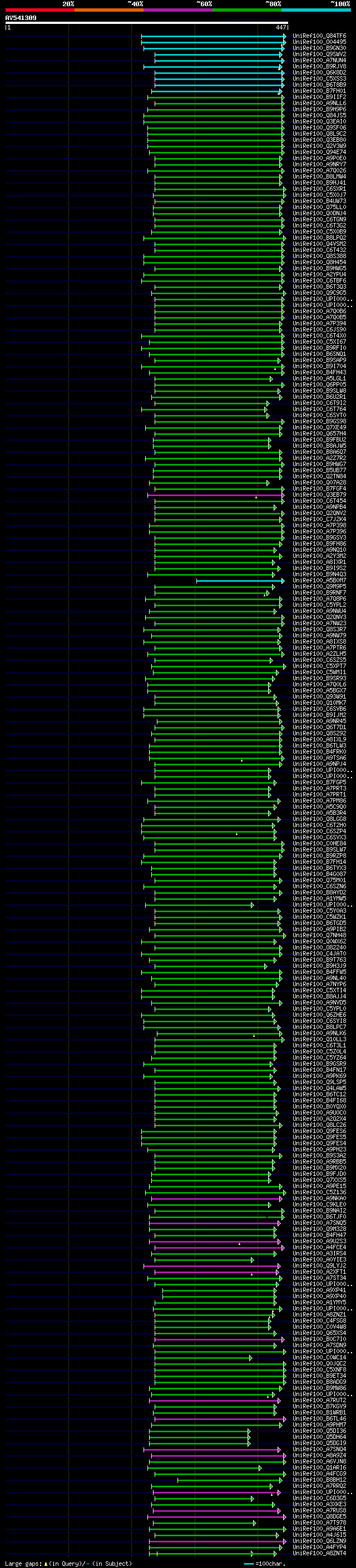The height and width of the screenshot is (1568, 356).
Task: Select hit label UniRef100_Q2V3W9
Action: point(319,146)
